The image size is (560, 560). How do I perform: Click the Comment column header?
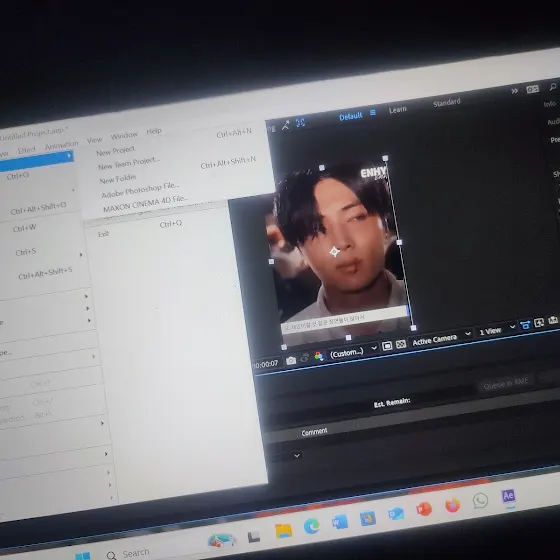[x=314, y=432]
